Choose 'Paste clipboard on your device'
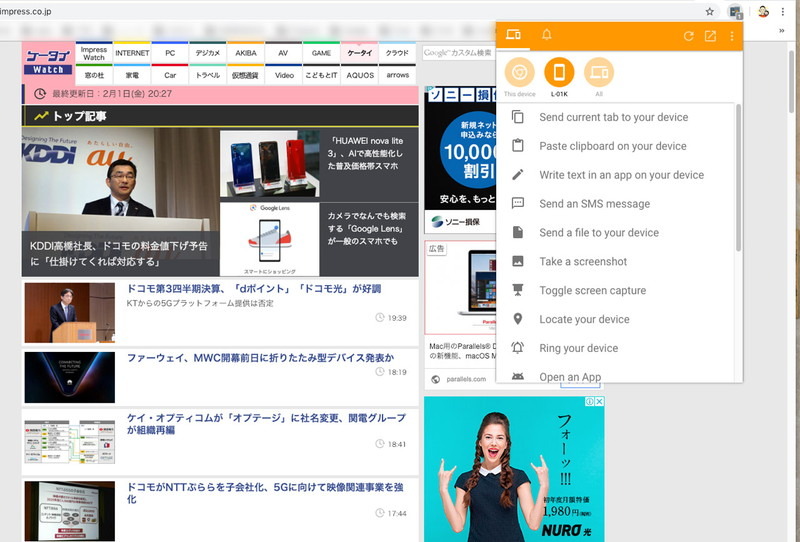Screen dimensions: 800x542 pyautogui.click(x=613, y=146)
